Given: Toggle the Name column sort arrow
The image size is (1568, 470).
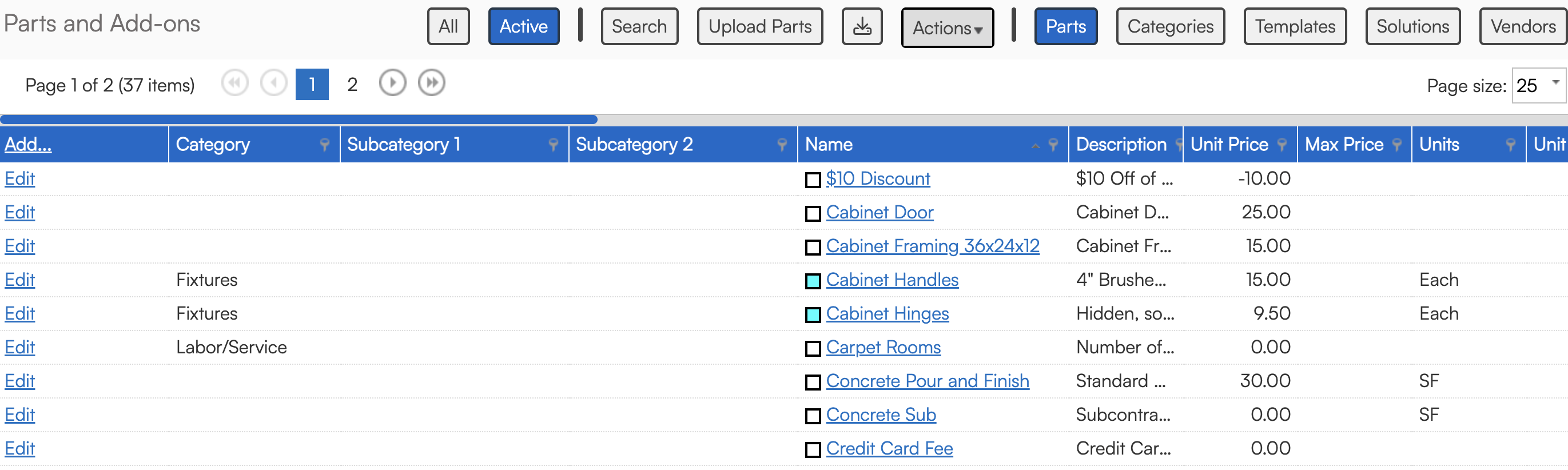Looking at the screenshot, I should point(1036,146).
